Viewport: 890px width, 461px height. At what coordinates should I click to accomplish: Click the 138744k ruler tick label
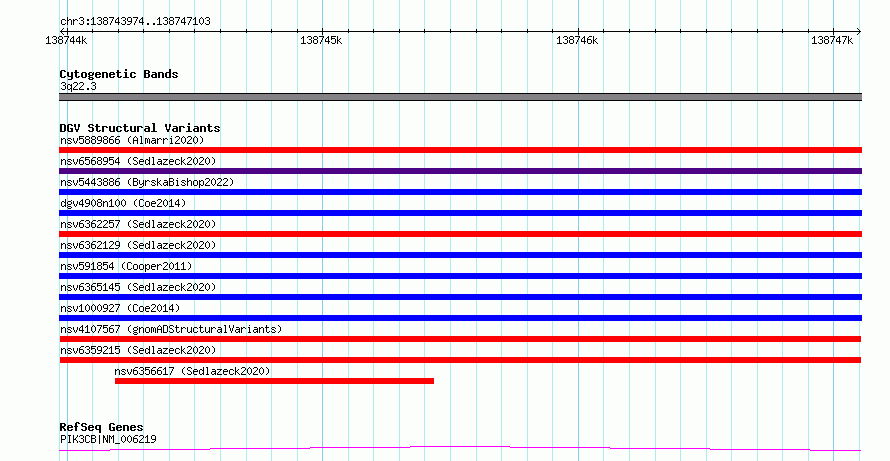[x=66, y=40]
